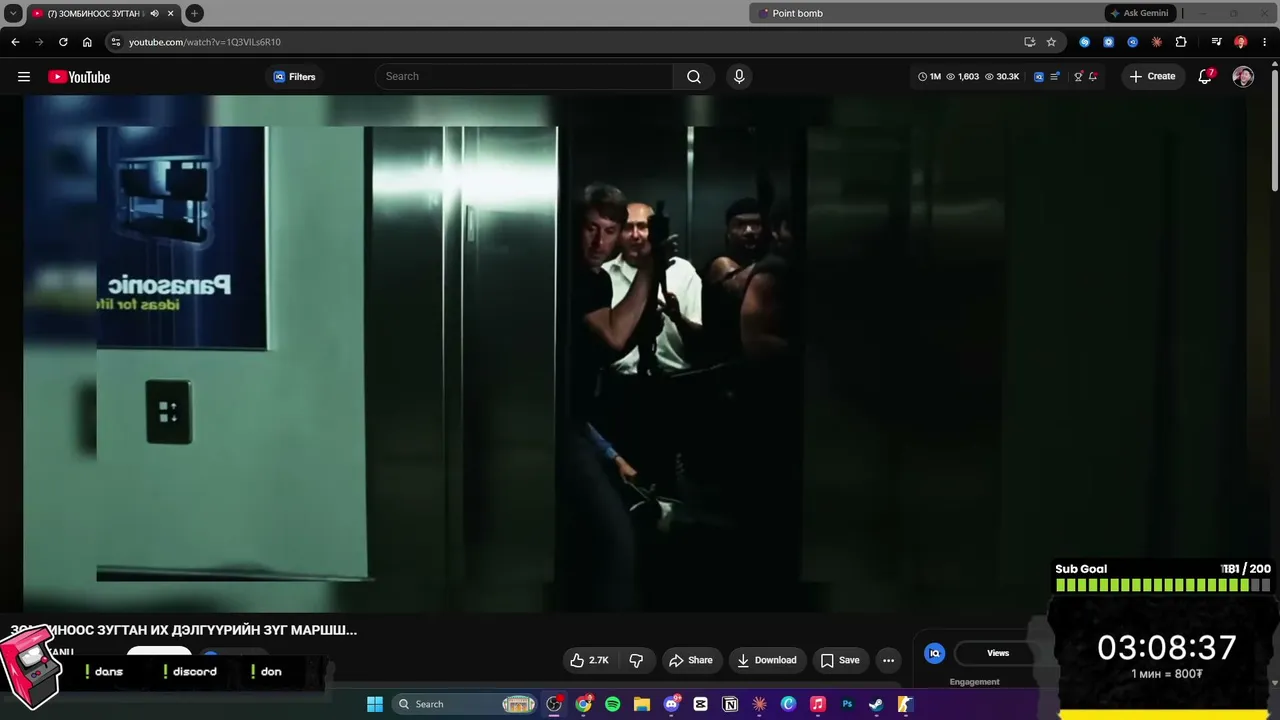Open the vidIQ trophy icon
The image size is (1280, 720).
coord(1078,77)
